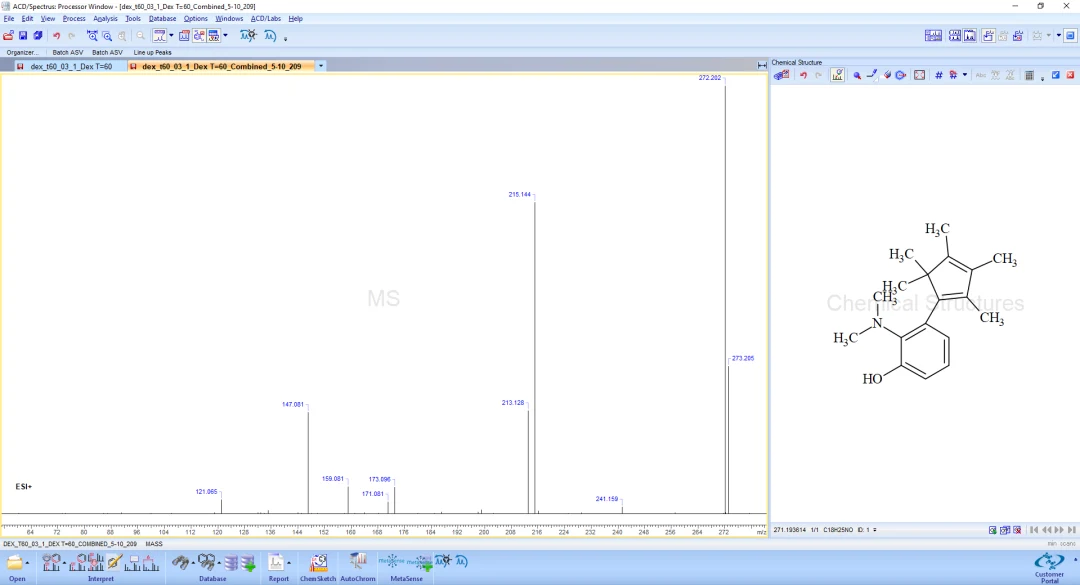Open the Analysis menu
This screenshot has height=585, width=1080.
(105, 19)
